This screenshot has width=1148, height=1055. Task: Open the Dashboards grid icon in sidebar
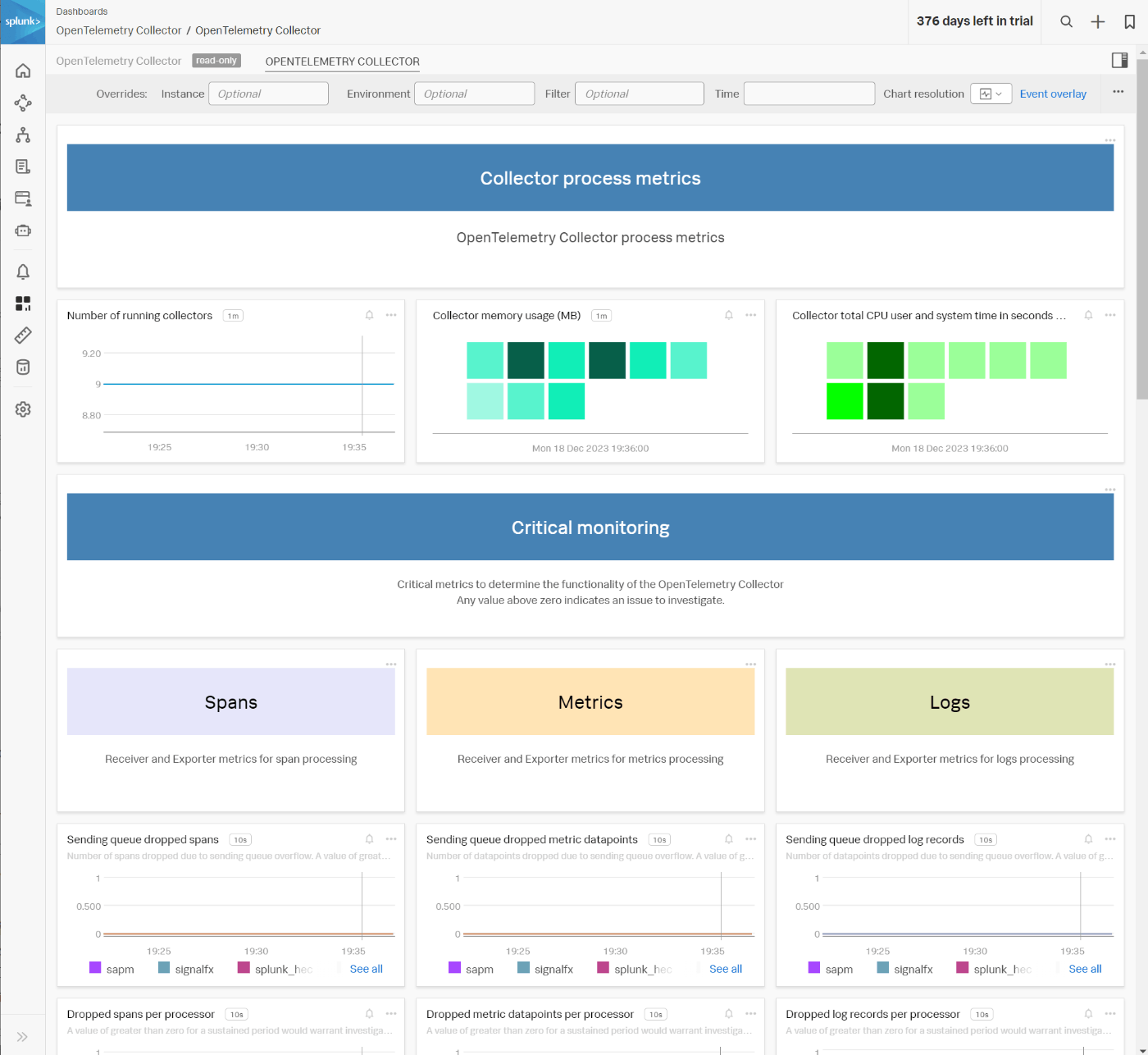tap(23, 304)
